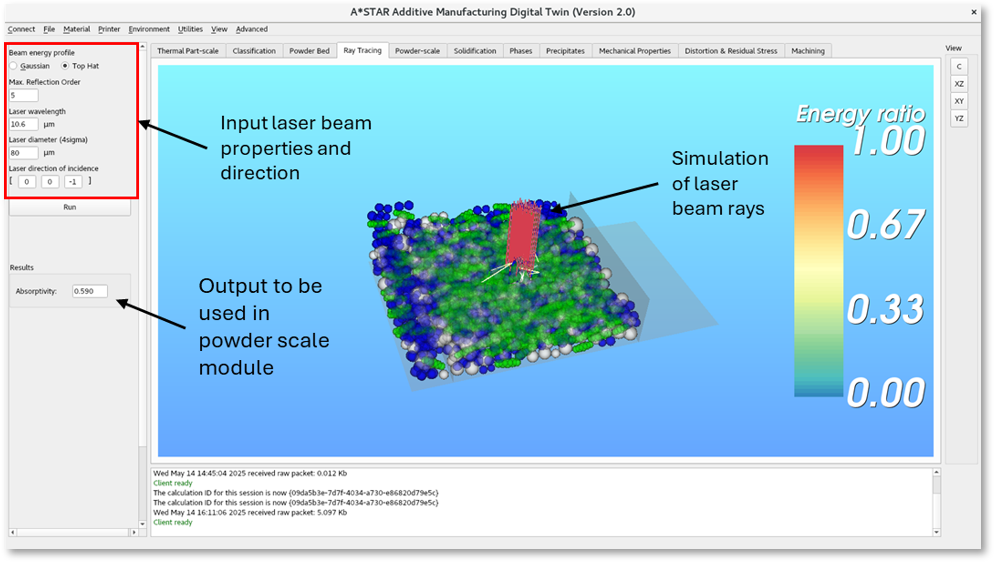The image size is (994, 562).
Task: Click the Max. Reflection Order field
Action: click(23, 95)
